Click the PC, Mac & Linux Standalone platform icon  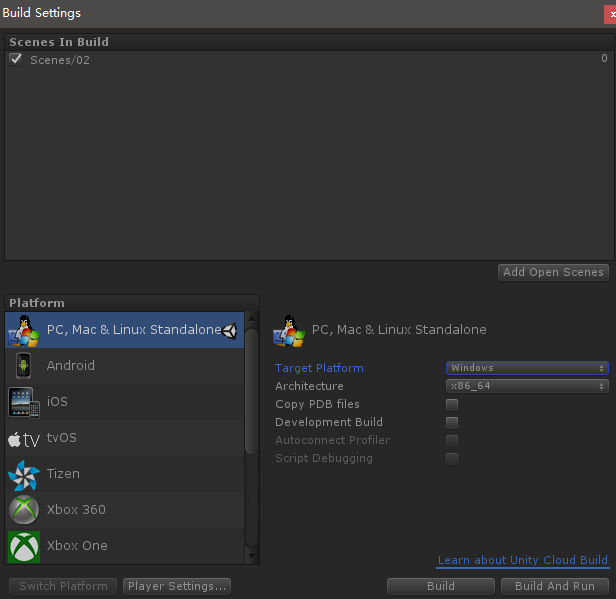[24, 330]
